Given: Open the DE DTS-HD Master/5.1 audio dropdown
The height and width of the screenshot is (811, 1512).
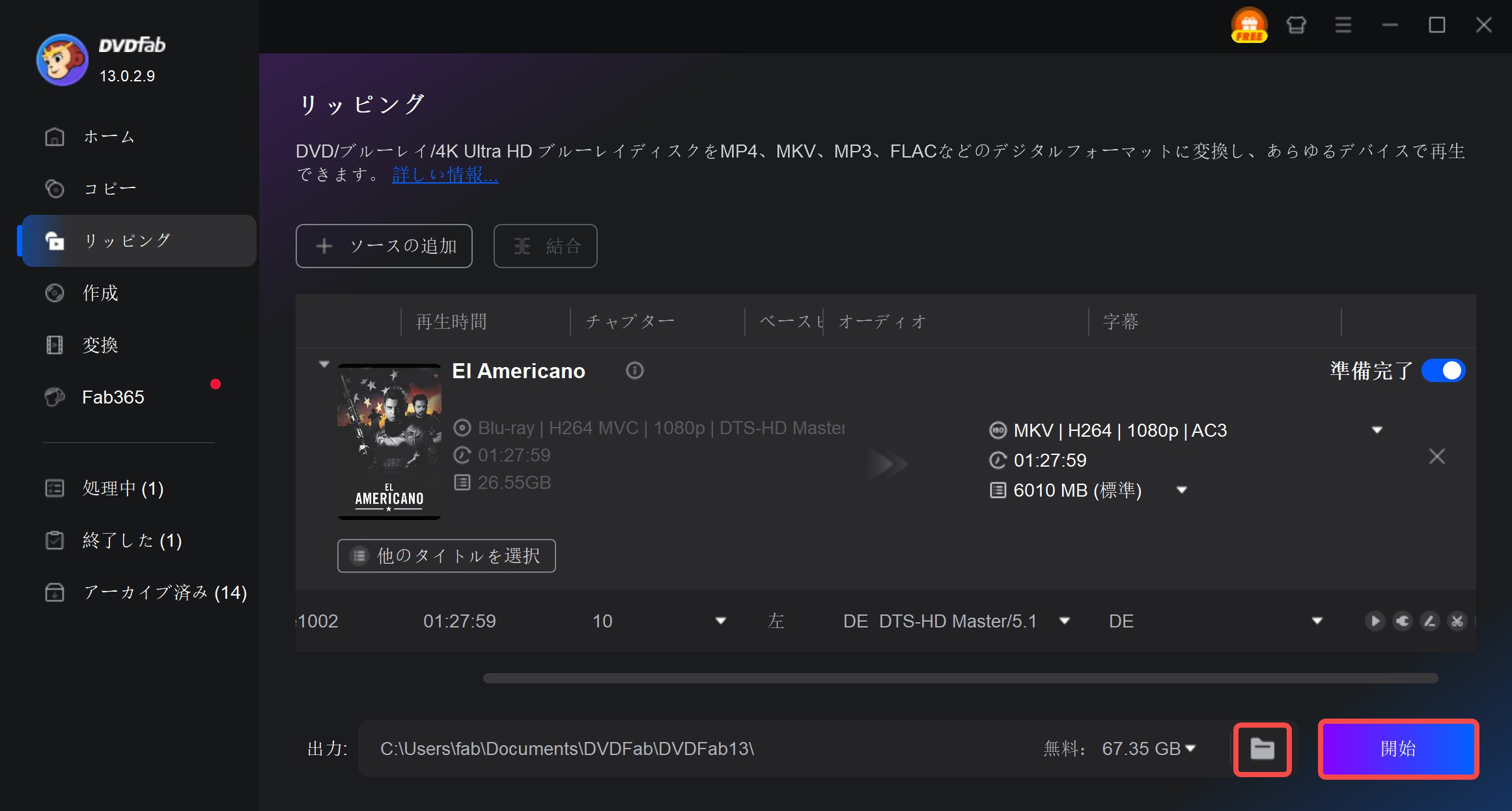Looking at the screenshot, I should (1065, 621).
